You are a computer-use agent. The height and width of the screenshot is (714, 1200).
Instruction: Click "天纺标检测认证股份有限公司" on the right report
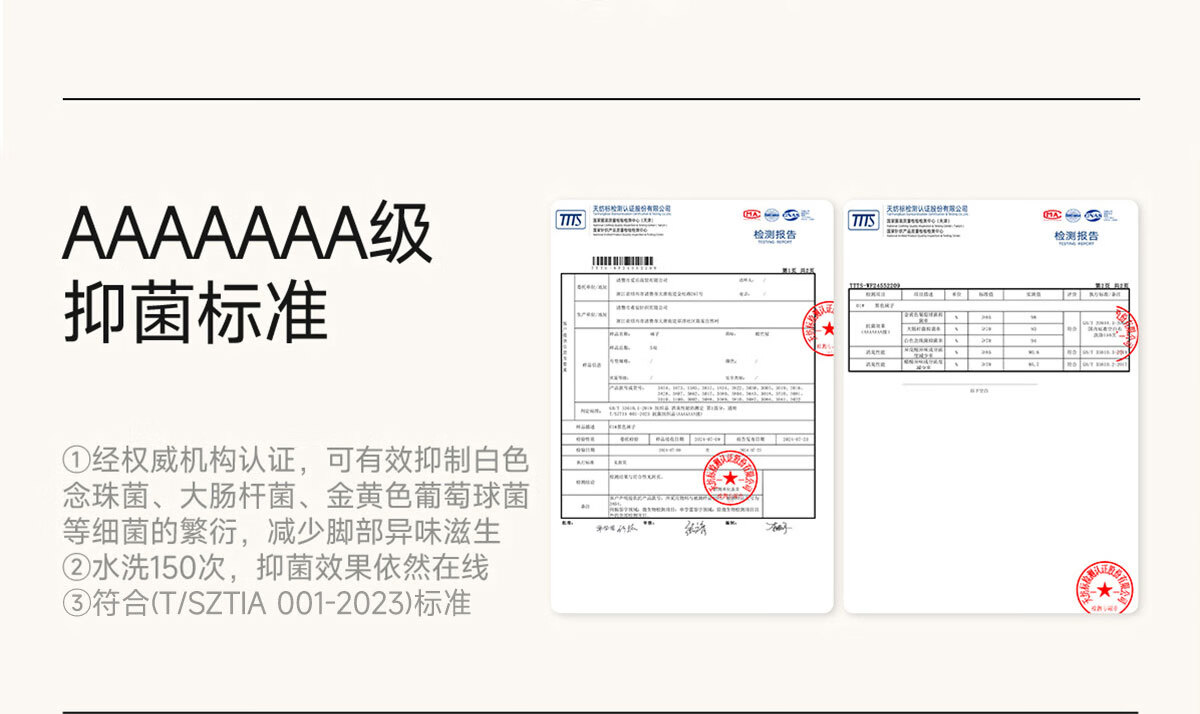tap(927, 209)
